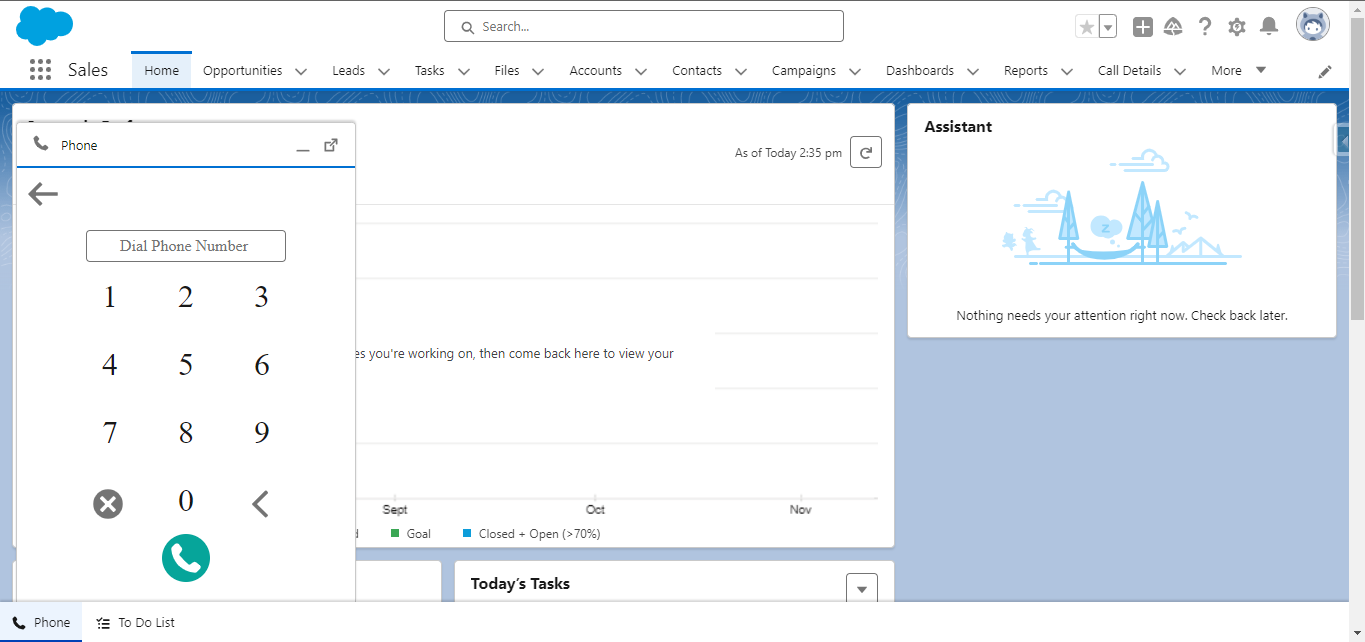Open the Campaigns tab
The height and width of the screenshot is (642, 1365).
(x=804, y=71)
